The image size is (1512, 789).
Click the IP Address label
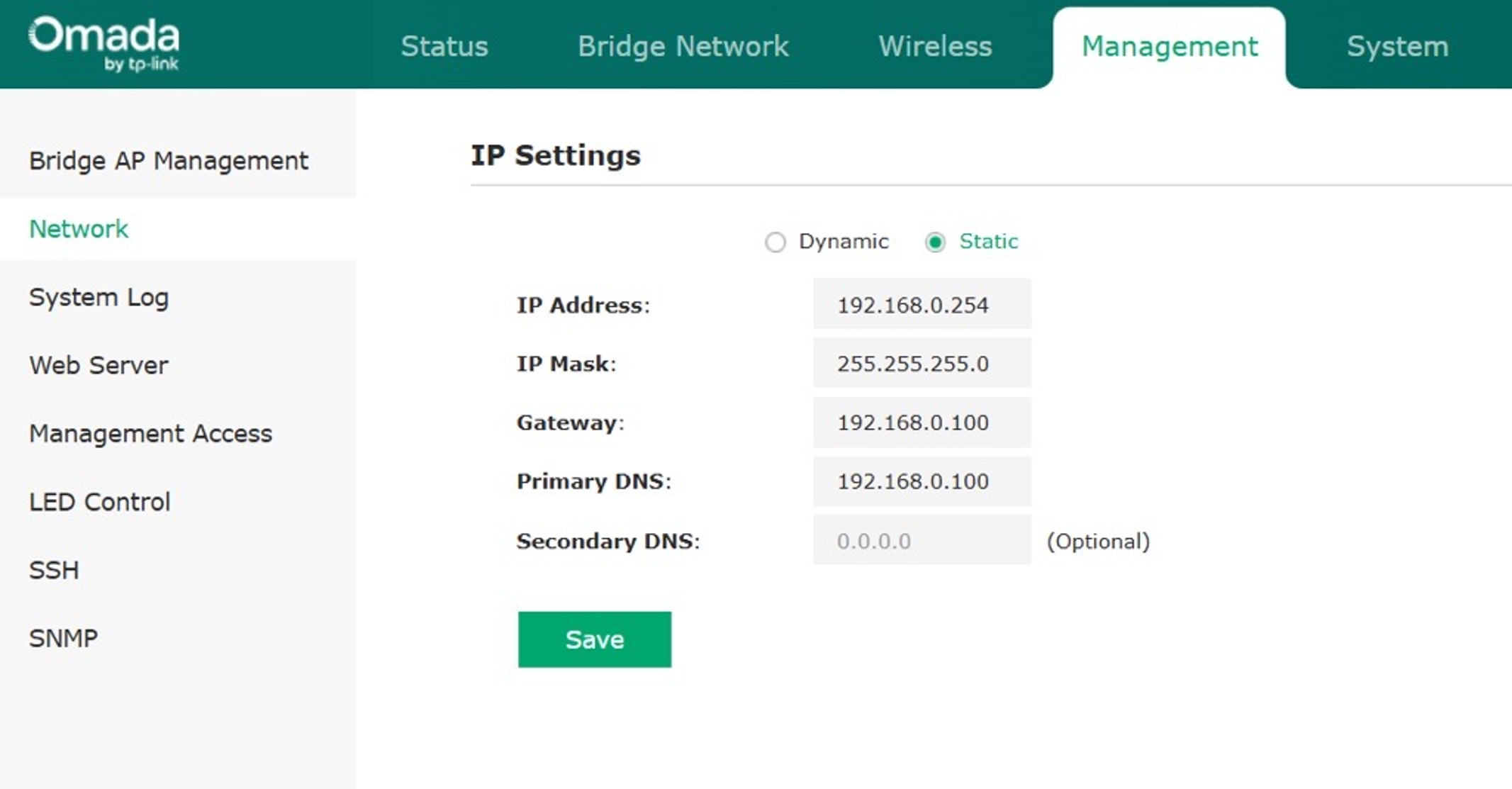pos(583,305)
